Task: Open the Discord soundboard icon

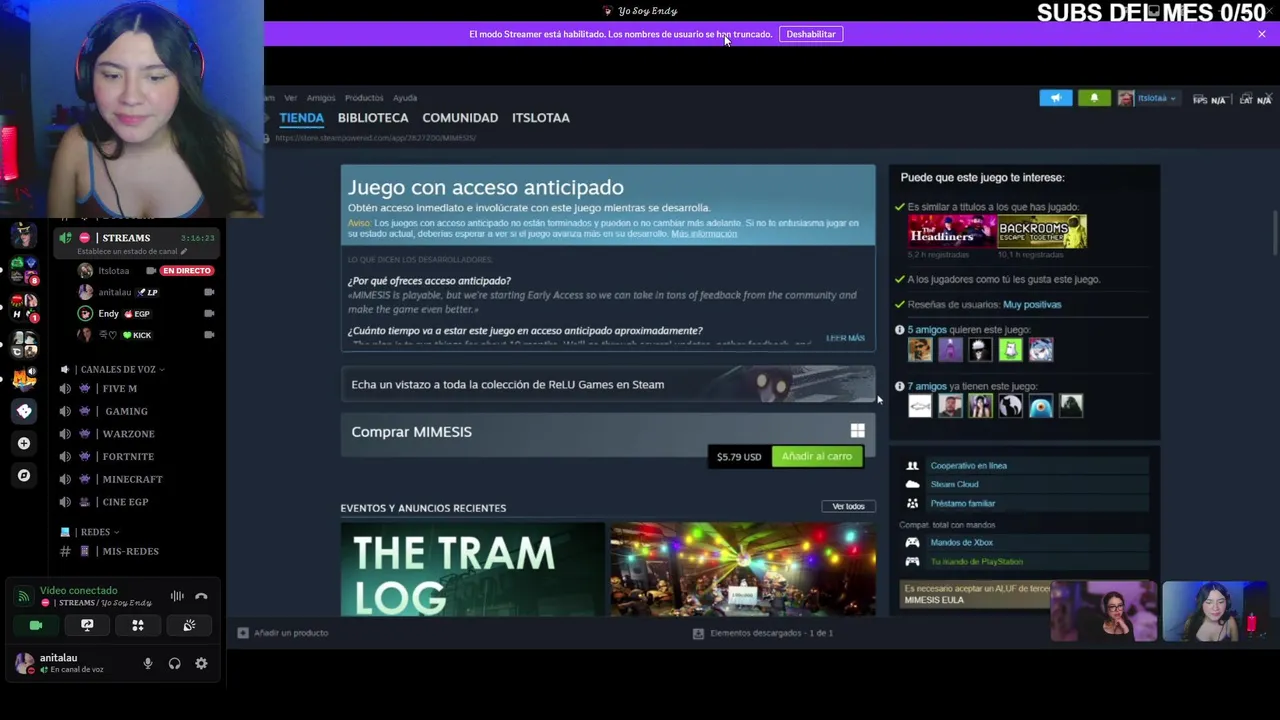Action: [x=189, y=625]
